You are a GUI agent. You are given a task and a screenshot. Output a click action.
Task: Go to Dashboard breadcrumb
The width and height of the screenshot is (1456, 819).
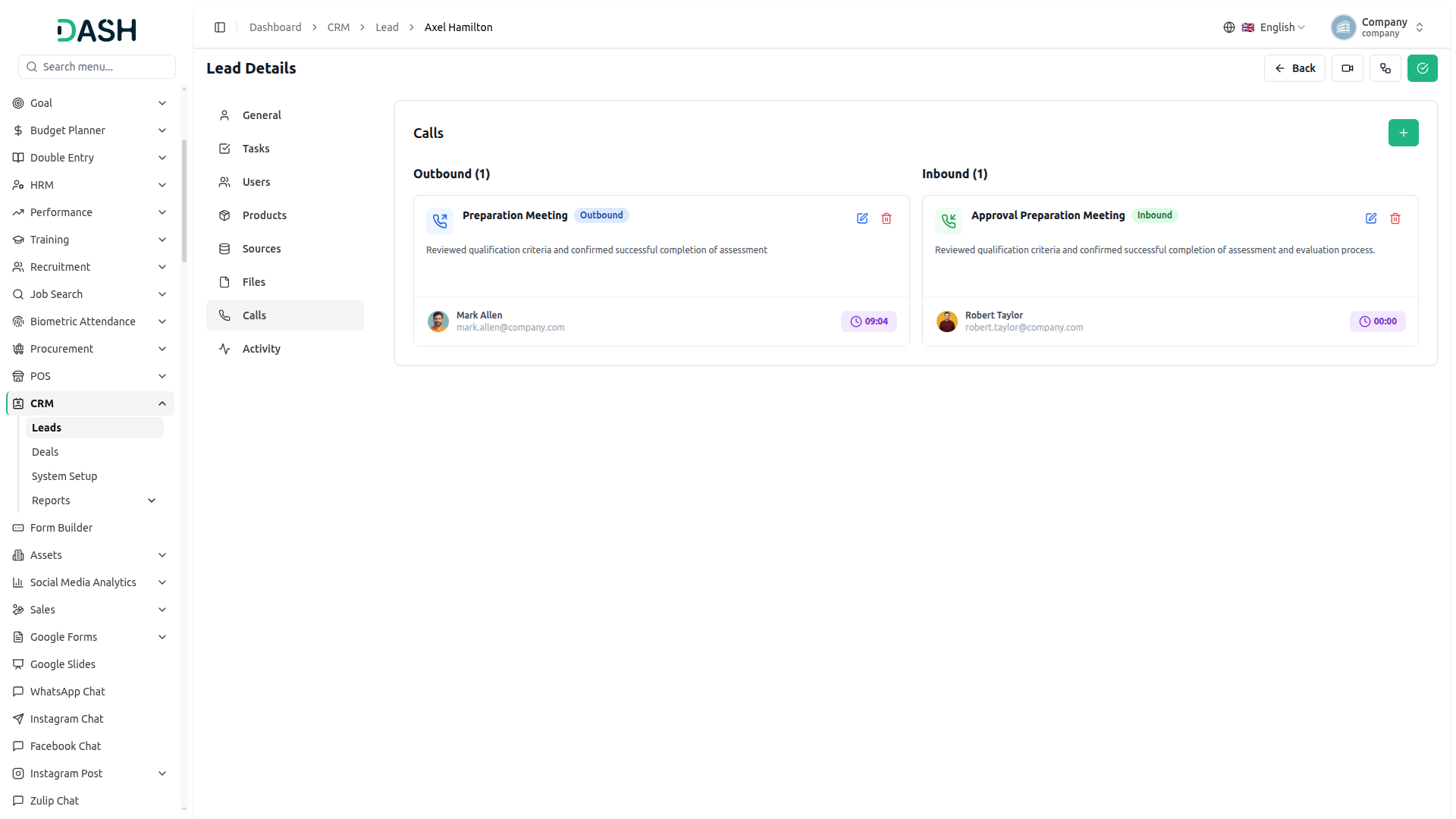click(275, 27)
